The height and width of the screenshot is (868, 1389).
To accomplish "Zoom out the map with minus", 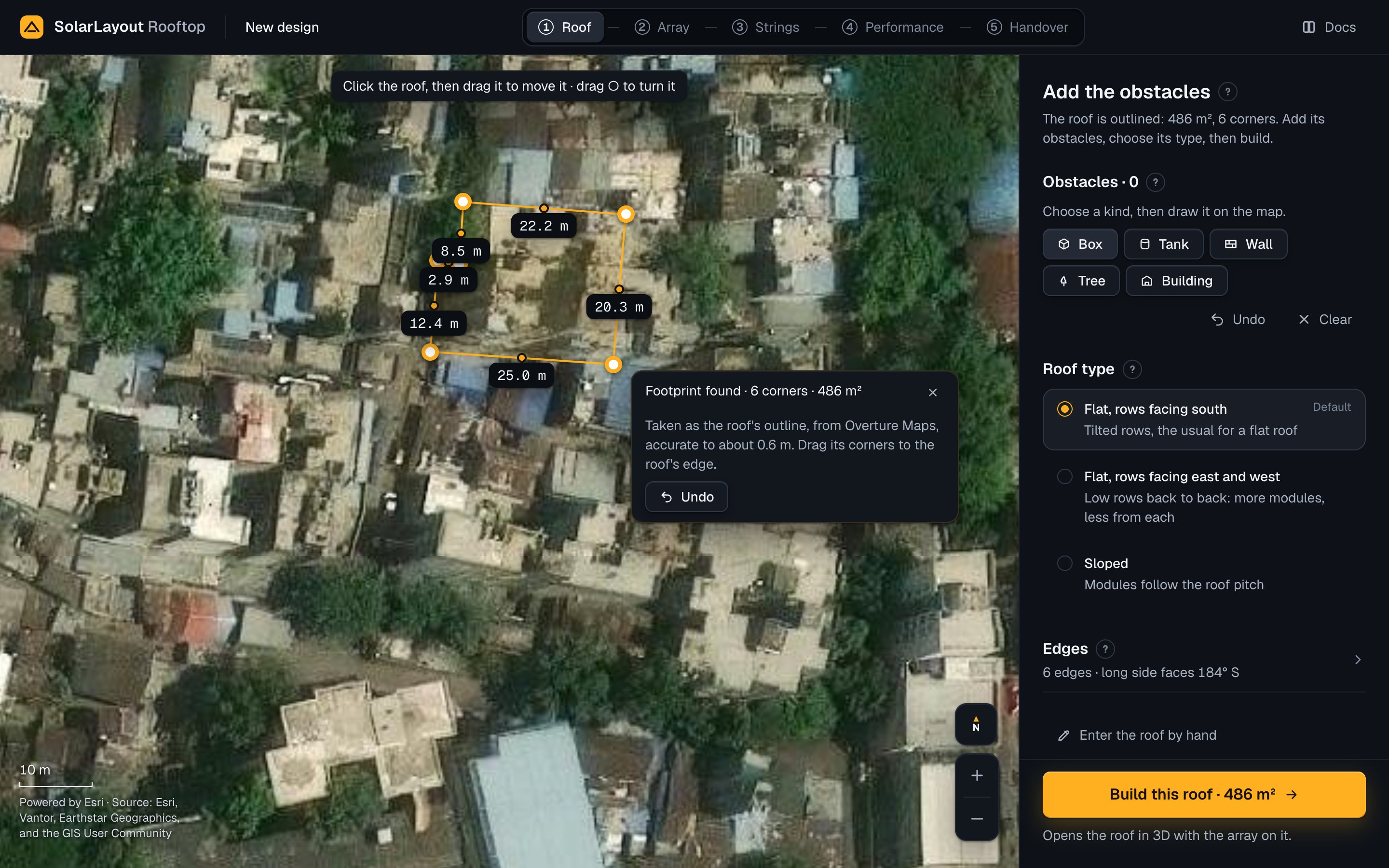I will pos(976,819).
